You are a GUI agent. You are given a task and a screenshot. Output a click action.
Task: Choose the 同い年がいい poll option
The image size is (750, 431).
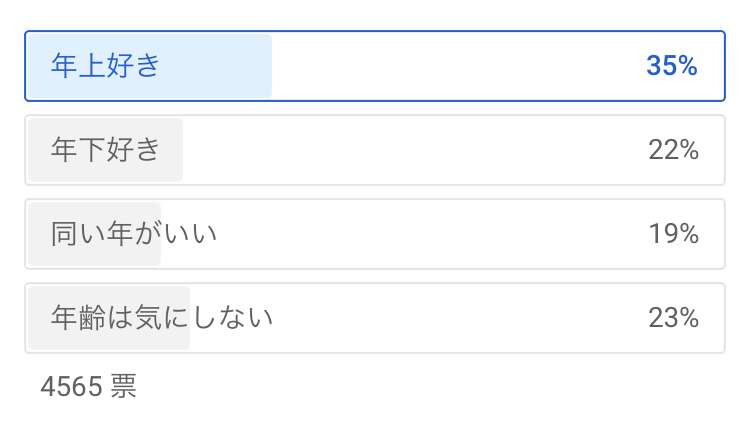click(375, 234)
